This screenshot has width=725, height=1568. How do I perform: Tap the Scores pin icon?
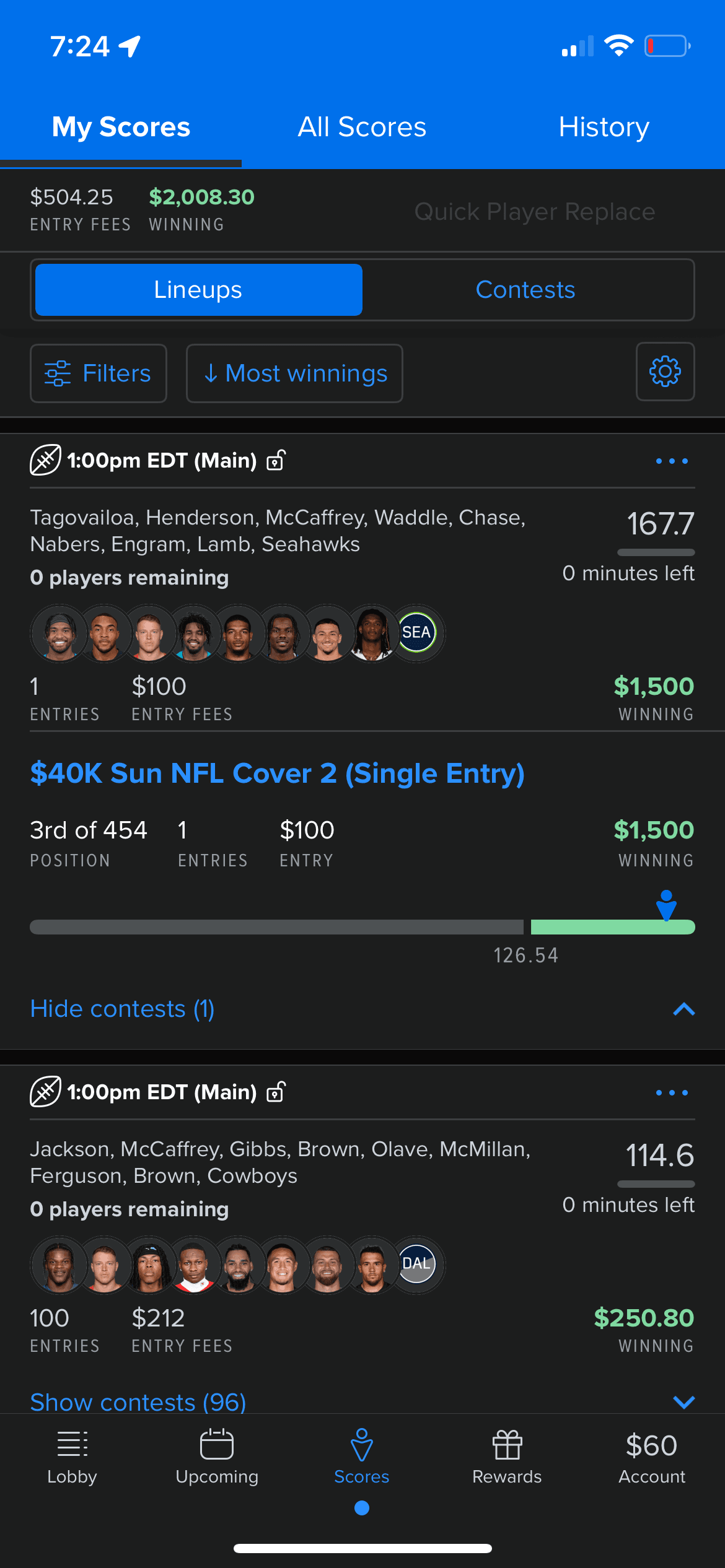[362, 1444]
